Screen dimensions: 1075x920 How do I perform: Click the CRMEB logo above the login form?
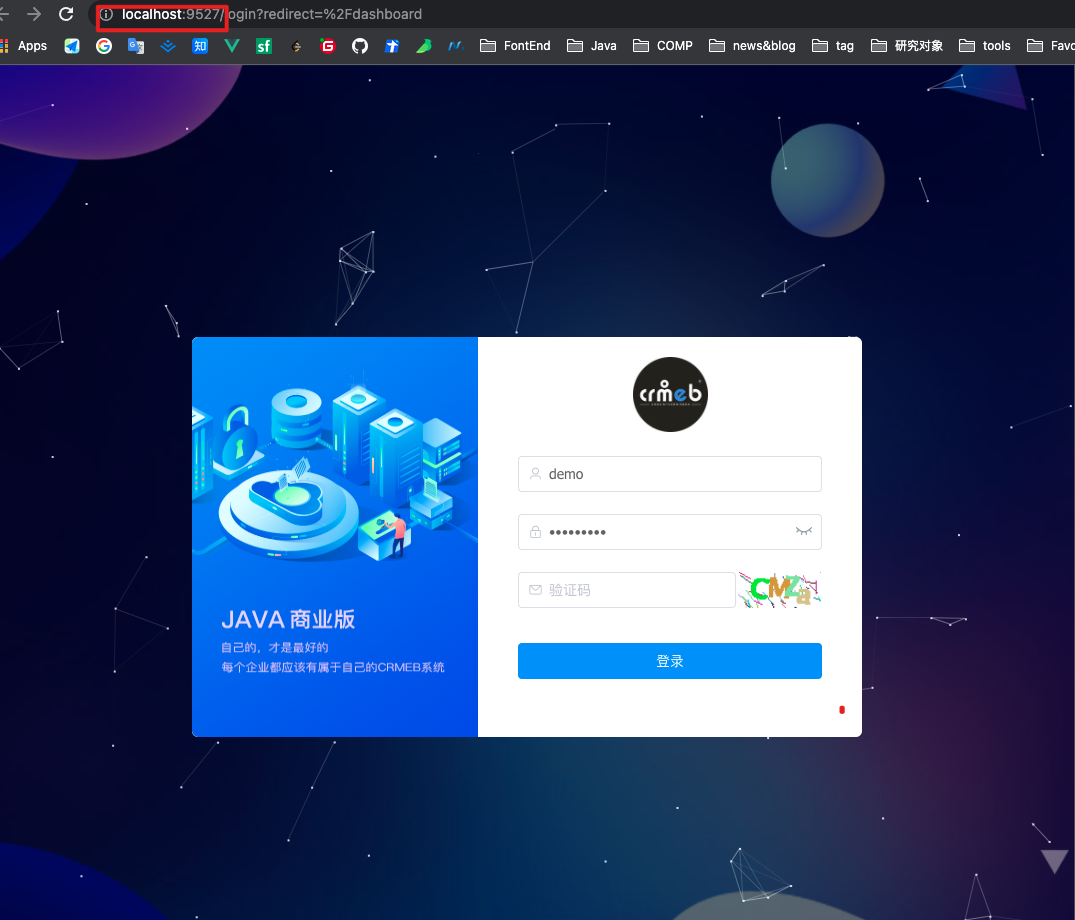click(669, 394)
